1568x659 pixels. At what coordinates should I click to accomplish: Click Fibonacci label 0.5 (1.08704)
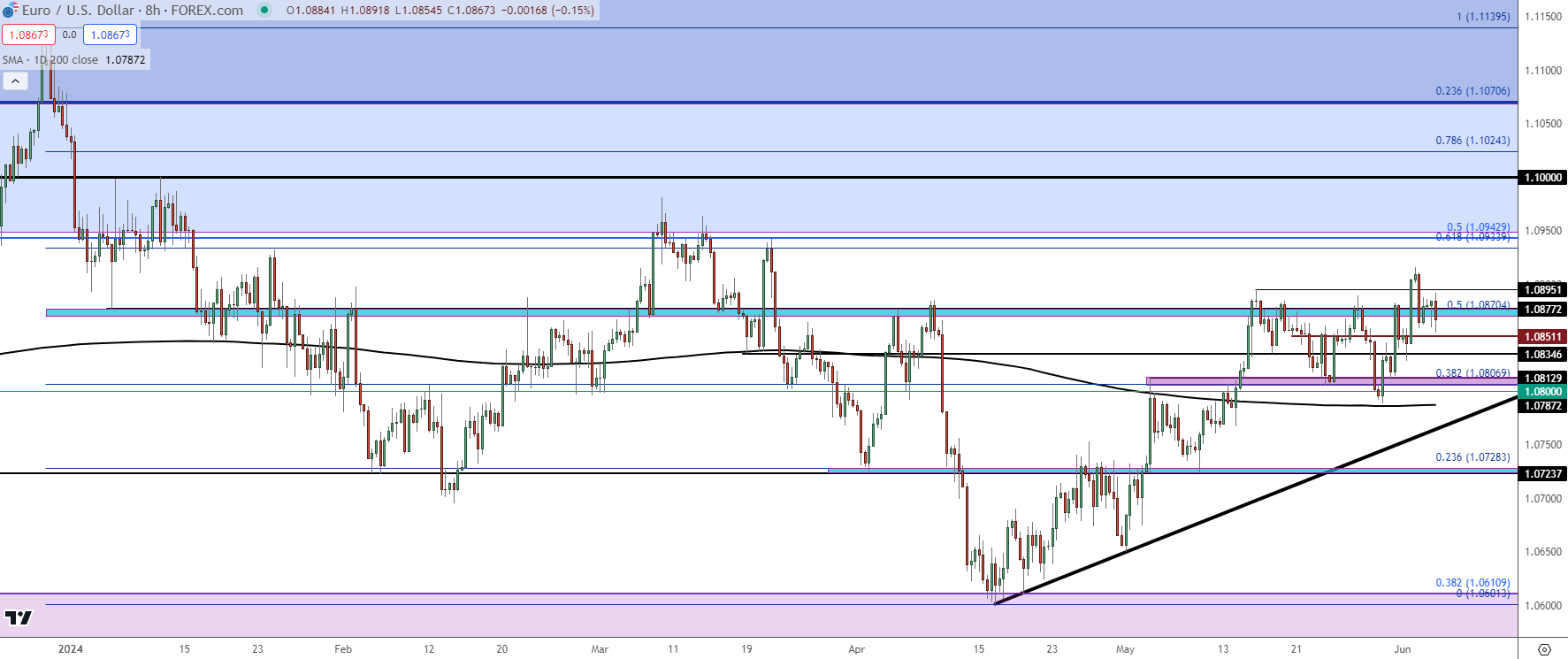tap(1478, 304)
